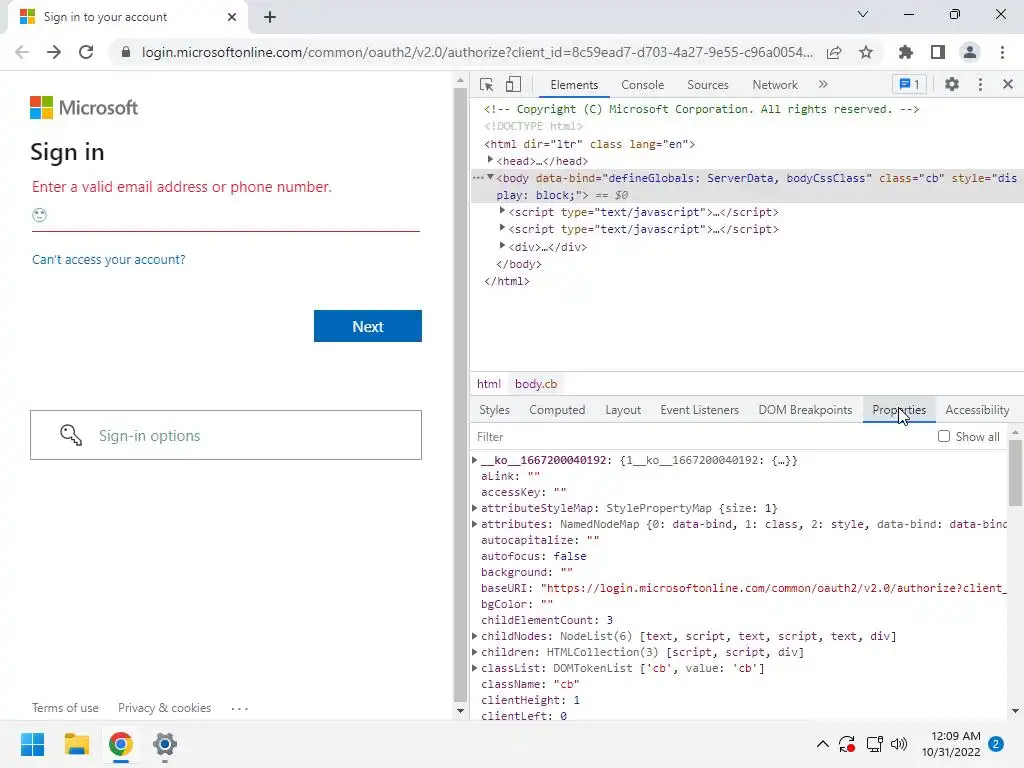1024x768 pixels.
Task: Click the Chrome taskbar icon
Action: pyautogui.click(x=120, y=744)
